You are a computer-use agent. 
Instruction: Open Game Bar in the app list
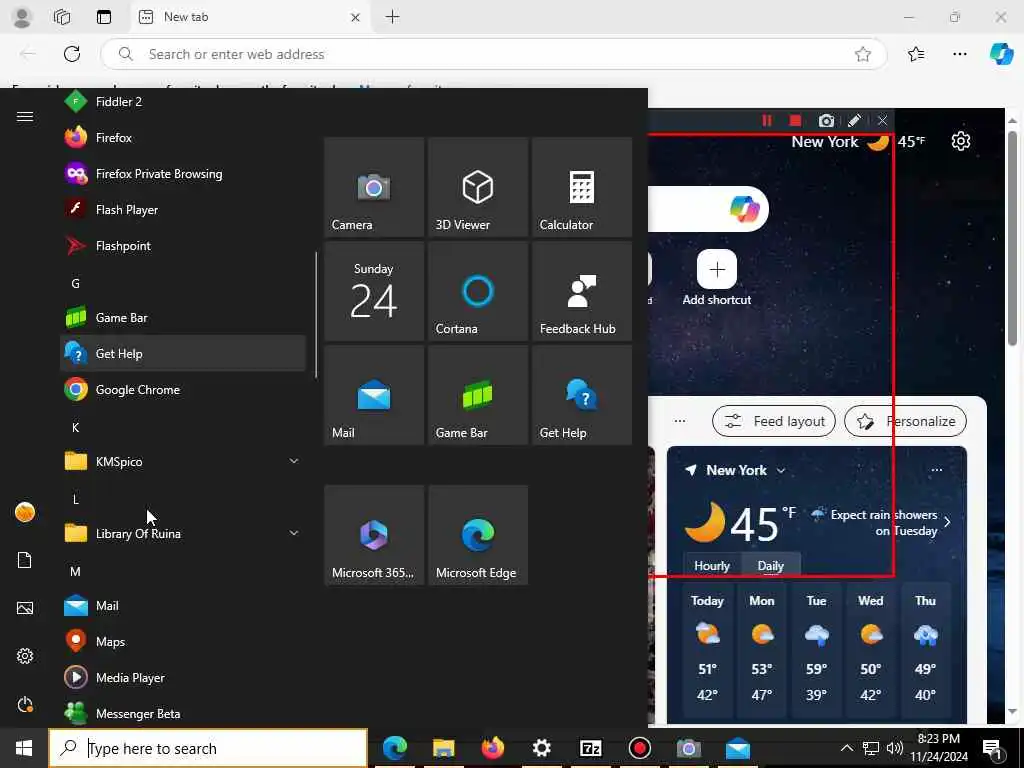click(x=183, y=317)
